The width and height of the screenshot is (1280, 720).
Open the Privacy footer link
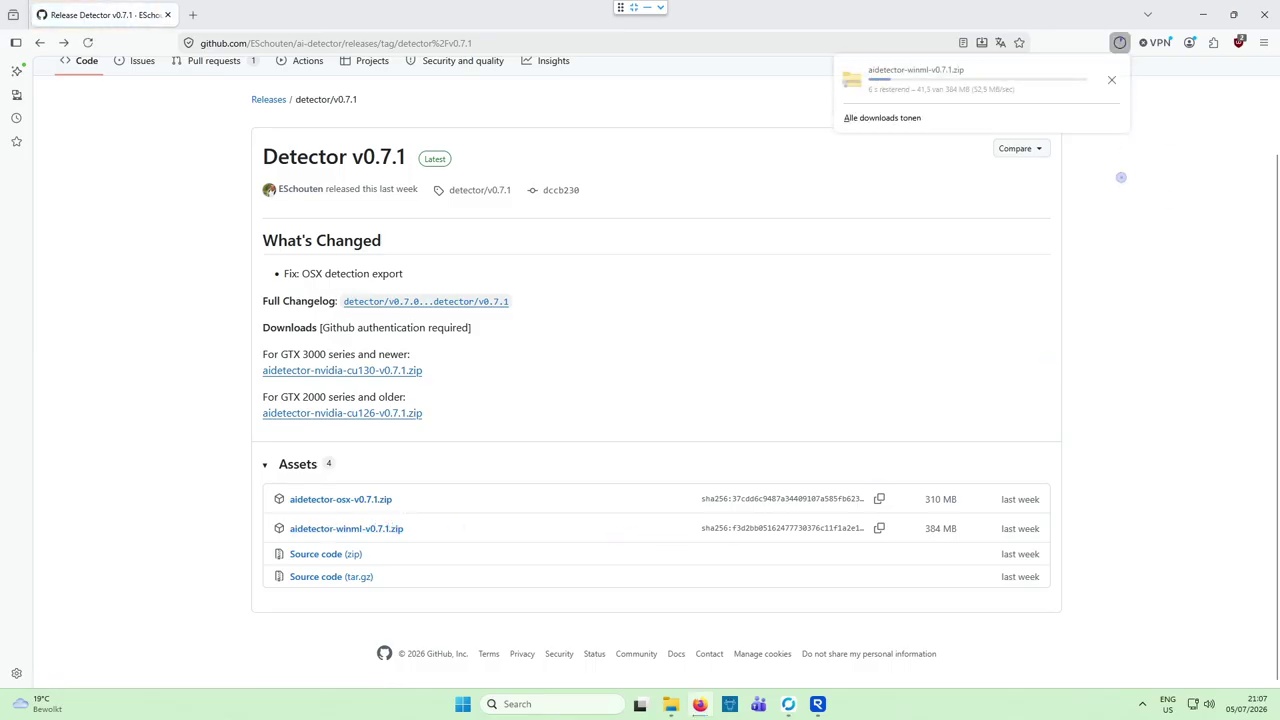click(x=522, y=654)
